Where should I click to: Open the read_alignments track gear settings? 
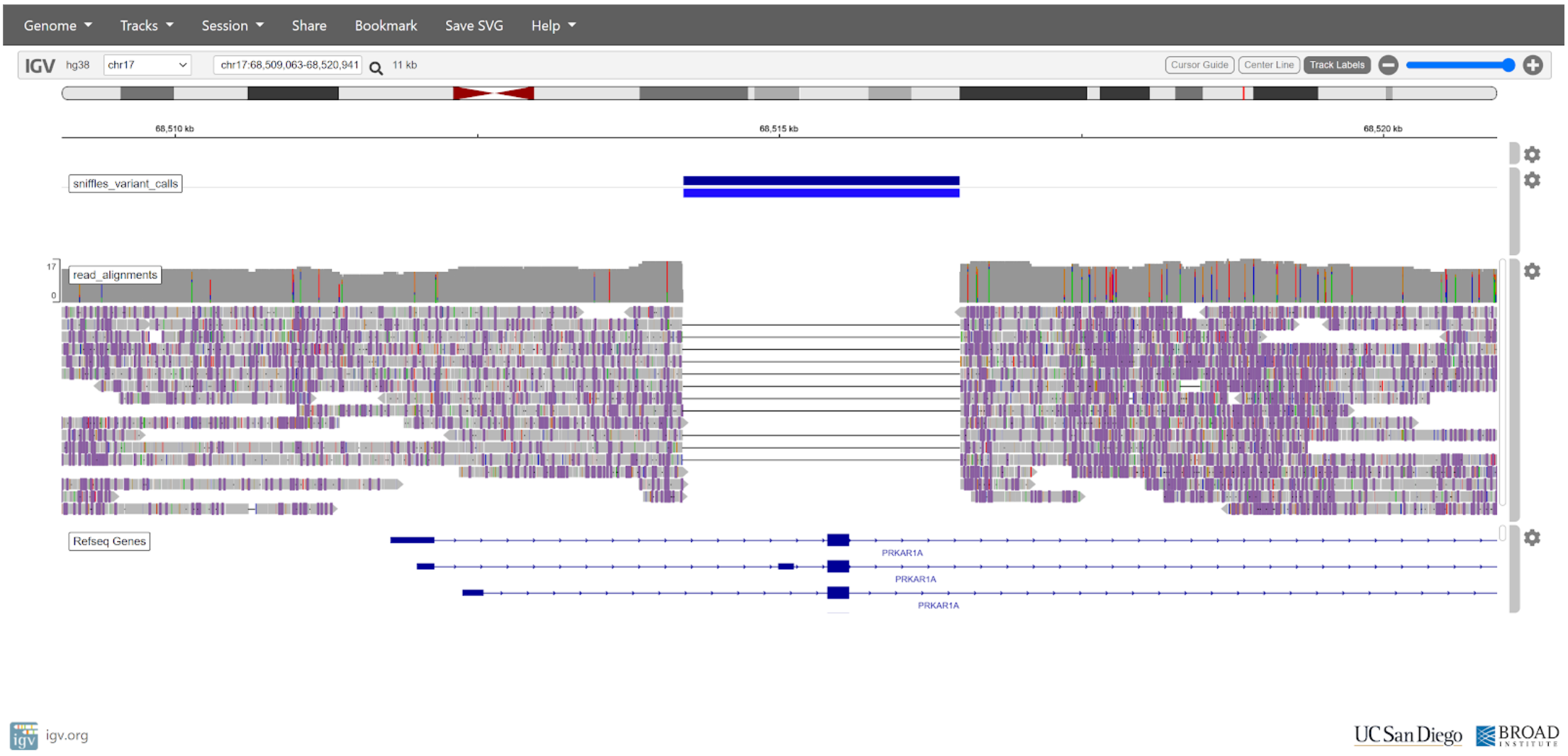point(1532,271)
